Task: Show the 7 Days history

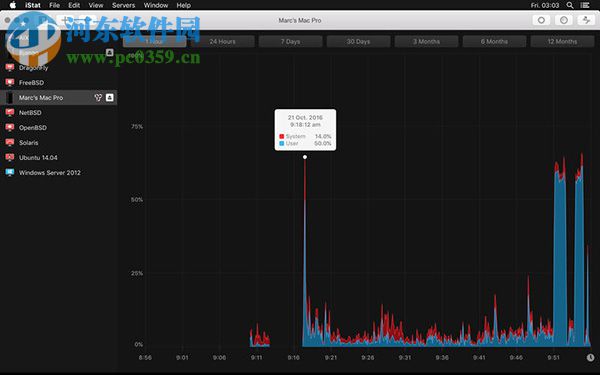Action: [290, 41]
